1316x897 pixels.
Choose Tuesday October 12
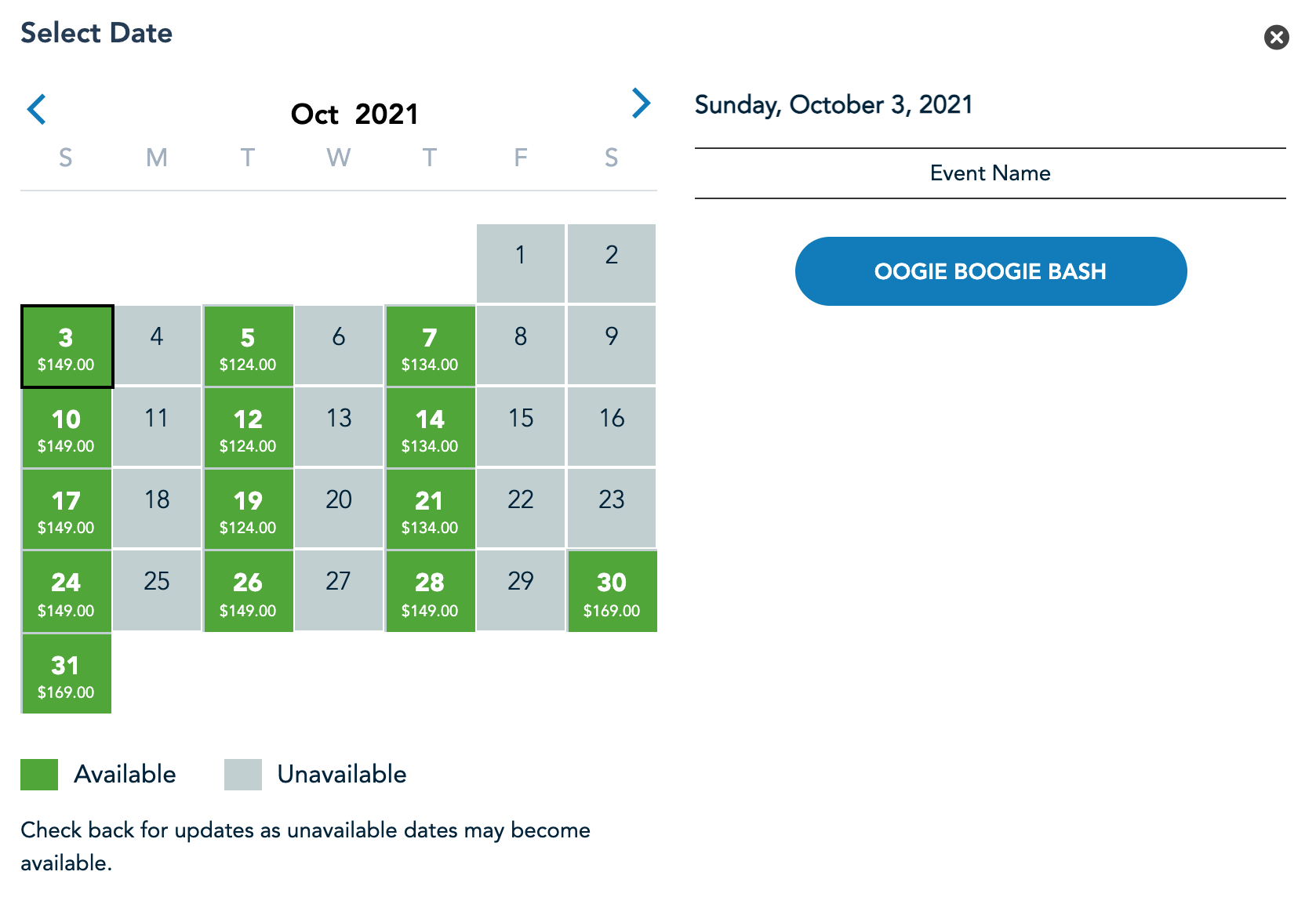click(x=248, y=429)
